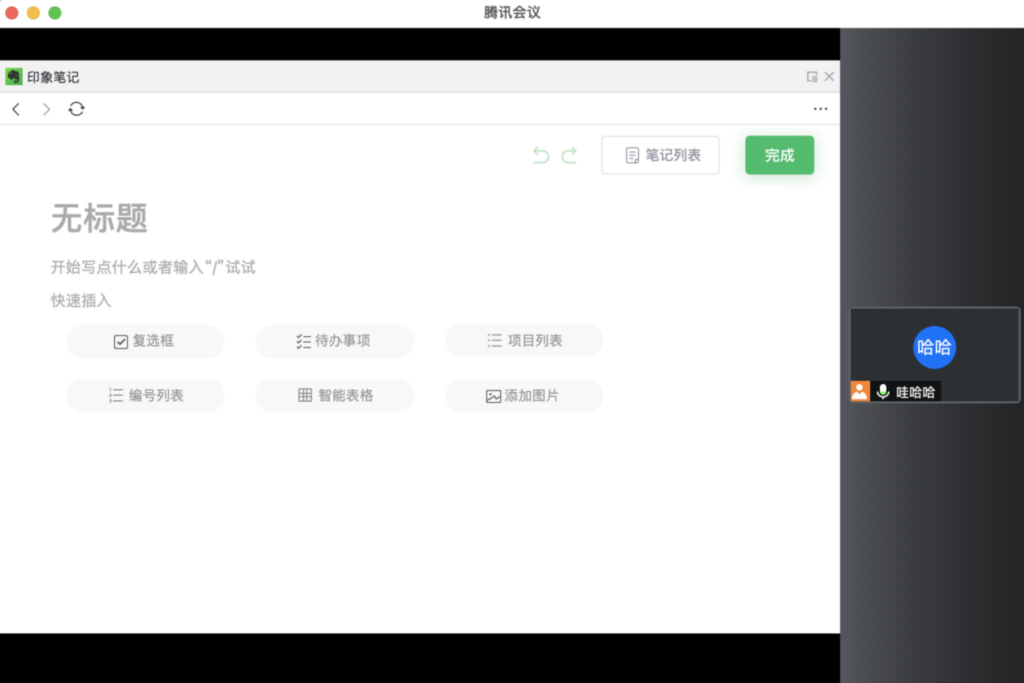This screenshot has width=1024, height=683.
Task: Click the microphone icon next to 哇哈哈
Action: (x=883, y=391)
